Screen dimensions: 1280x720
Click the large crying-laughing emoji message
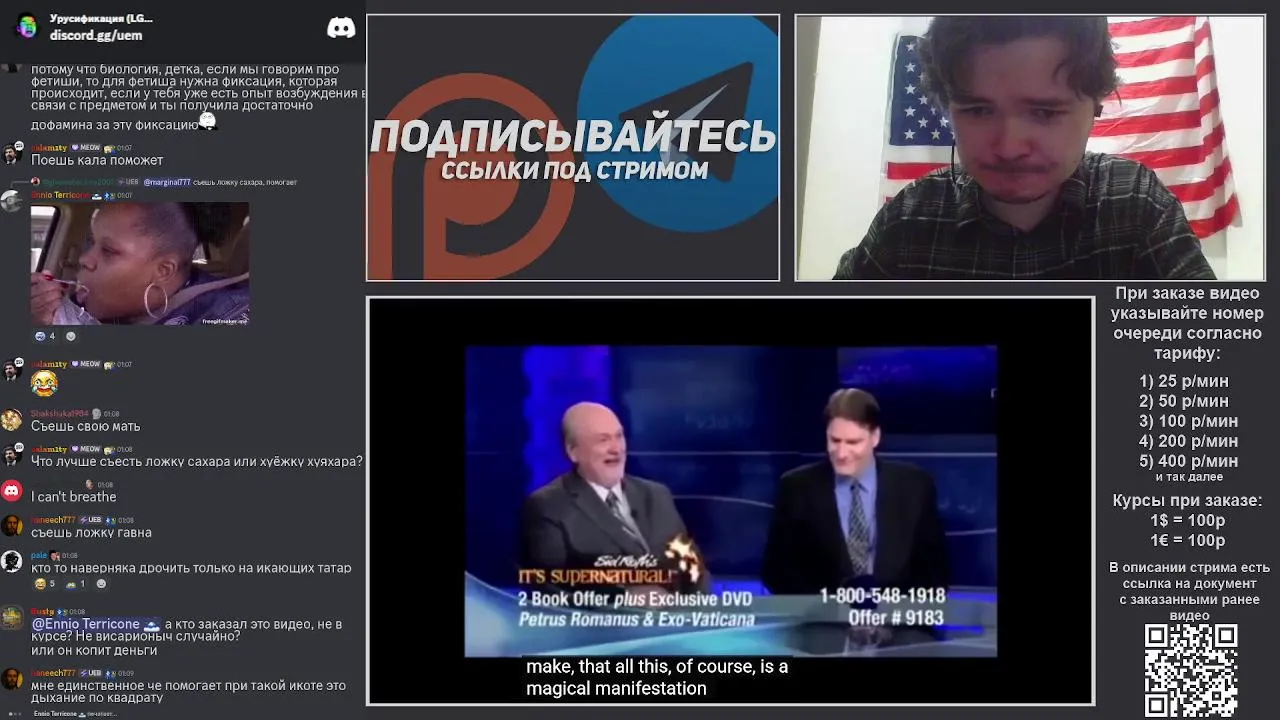tap(44, 383)
